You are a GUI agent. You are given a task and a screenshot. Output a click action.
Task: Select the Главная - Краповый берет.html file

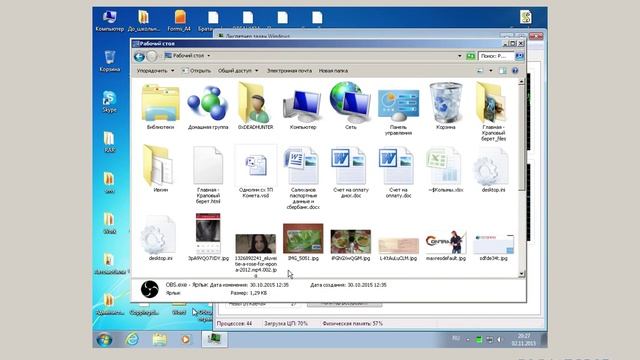point(208,175)
